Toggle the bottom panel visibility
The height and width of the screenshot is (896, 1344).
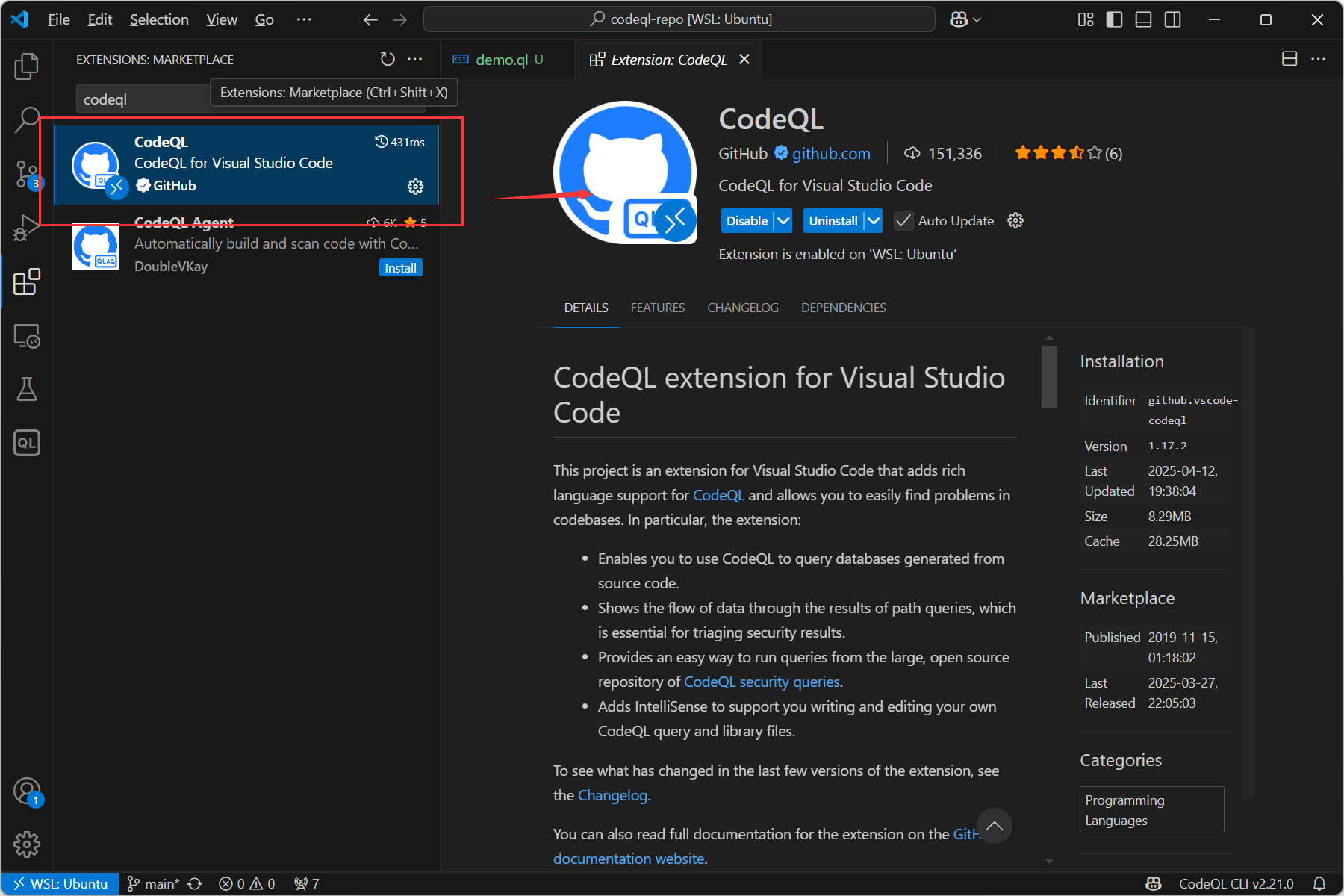[x=1144, y=20]
